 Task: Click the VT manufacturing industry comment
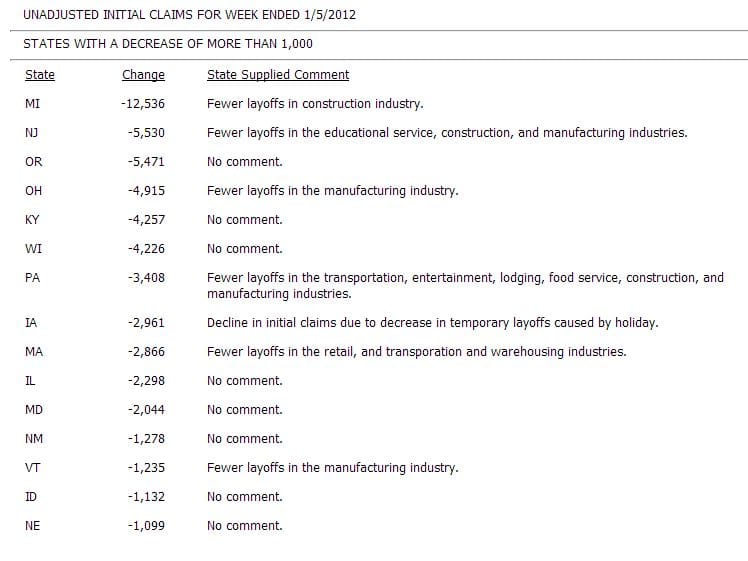(332, 468)
